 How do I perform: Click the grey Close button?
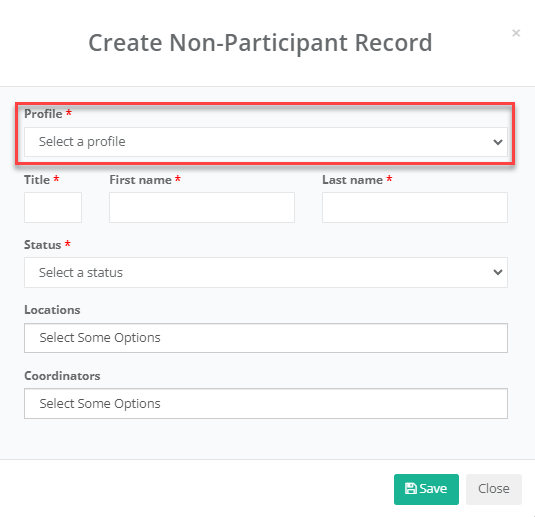pyautogui.click(x=494, y=489)
